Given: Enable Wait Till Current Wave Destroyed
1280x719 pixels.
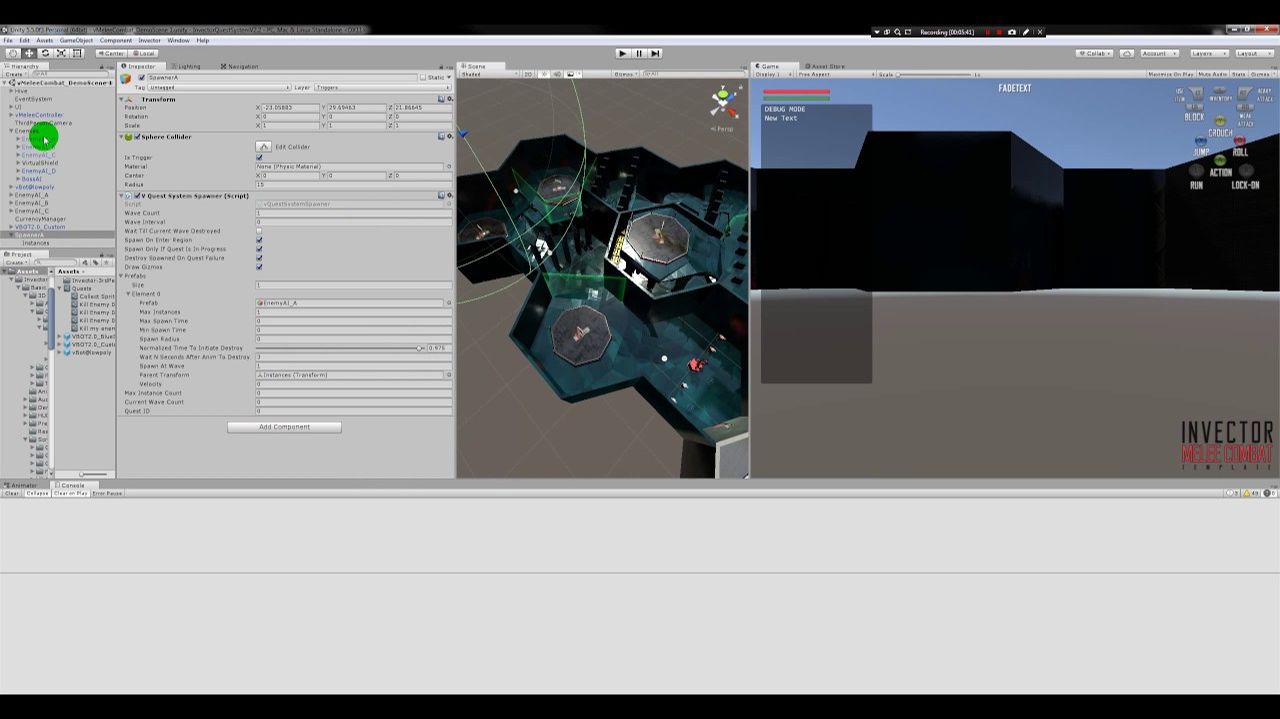Looking at the screenshot, I should 259,231.
